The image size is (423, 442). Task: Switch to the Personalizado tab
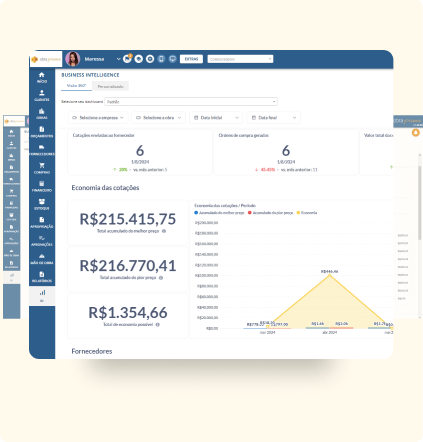pos(110,86)
